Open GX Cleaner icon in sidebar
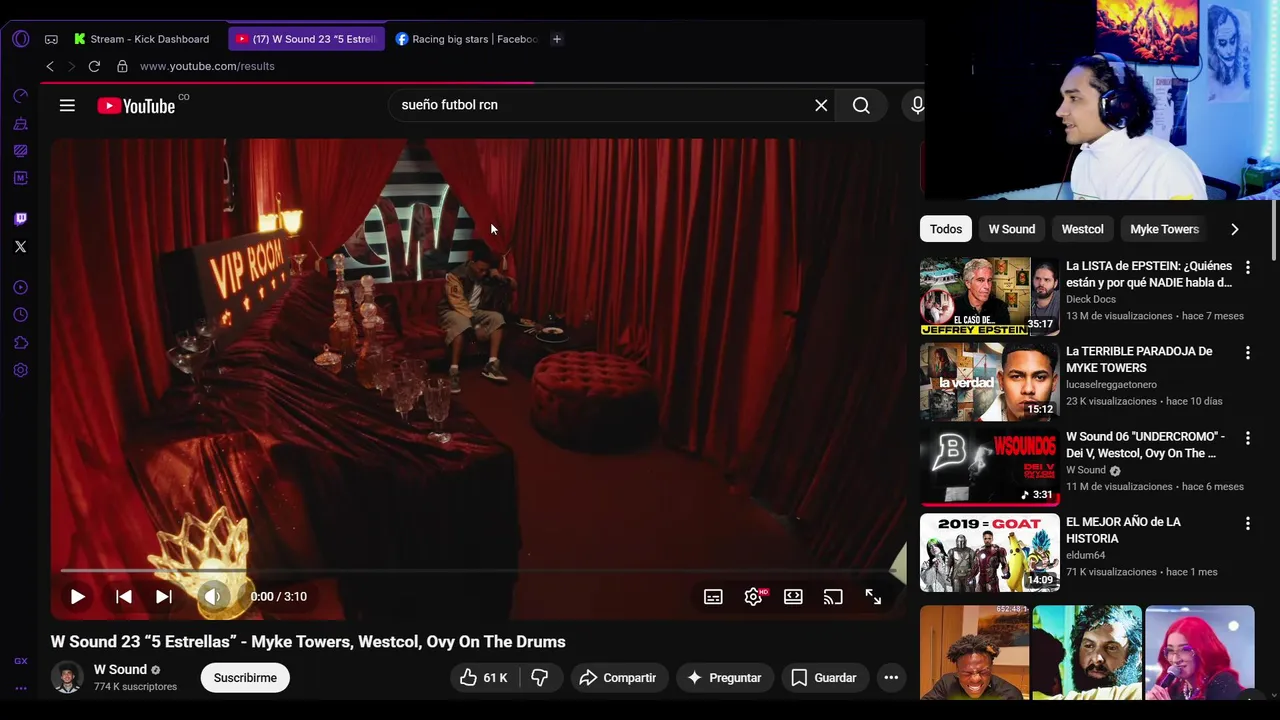This screenshot has height=720, width=1280. [x=21, y=124]
